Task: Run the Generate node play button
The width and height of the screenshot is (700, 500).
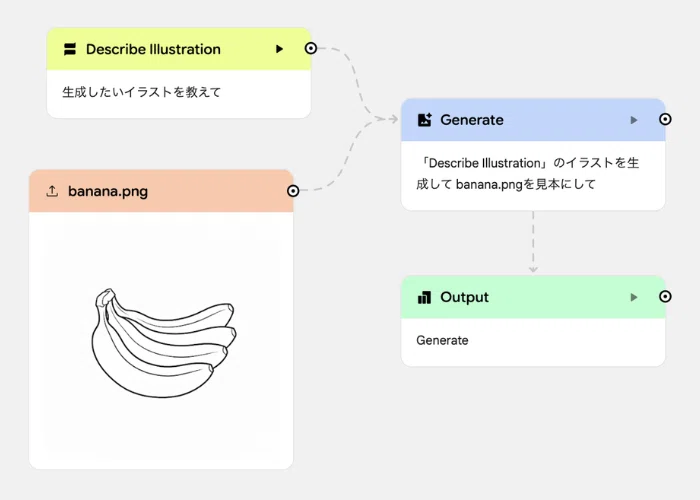Action: click(634, 120)
